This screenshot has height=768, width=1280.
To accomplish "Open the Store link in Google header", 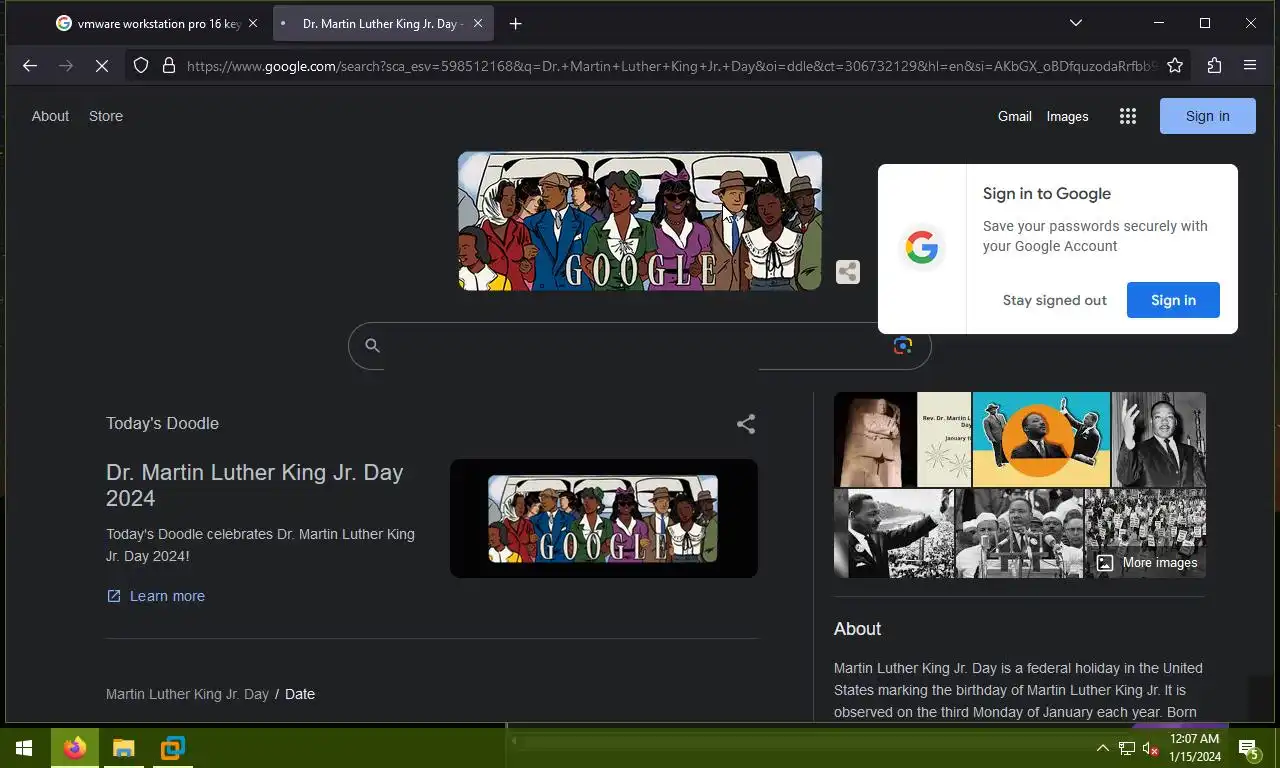I will (x=106, y=116).
